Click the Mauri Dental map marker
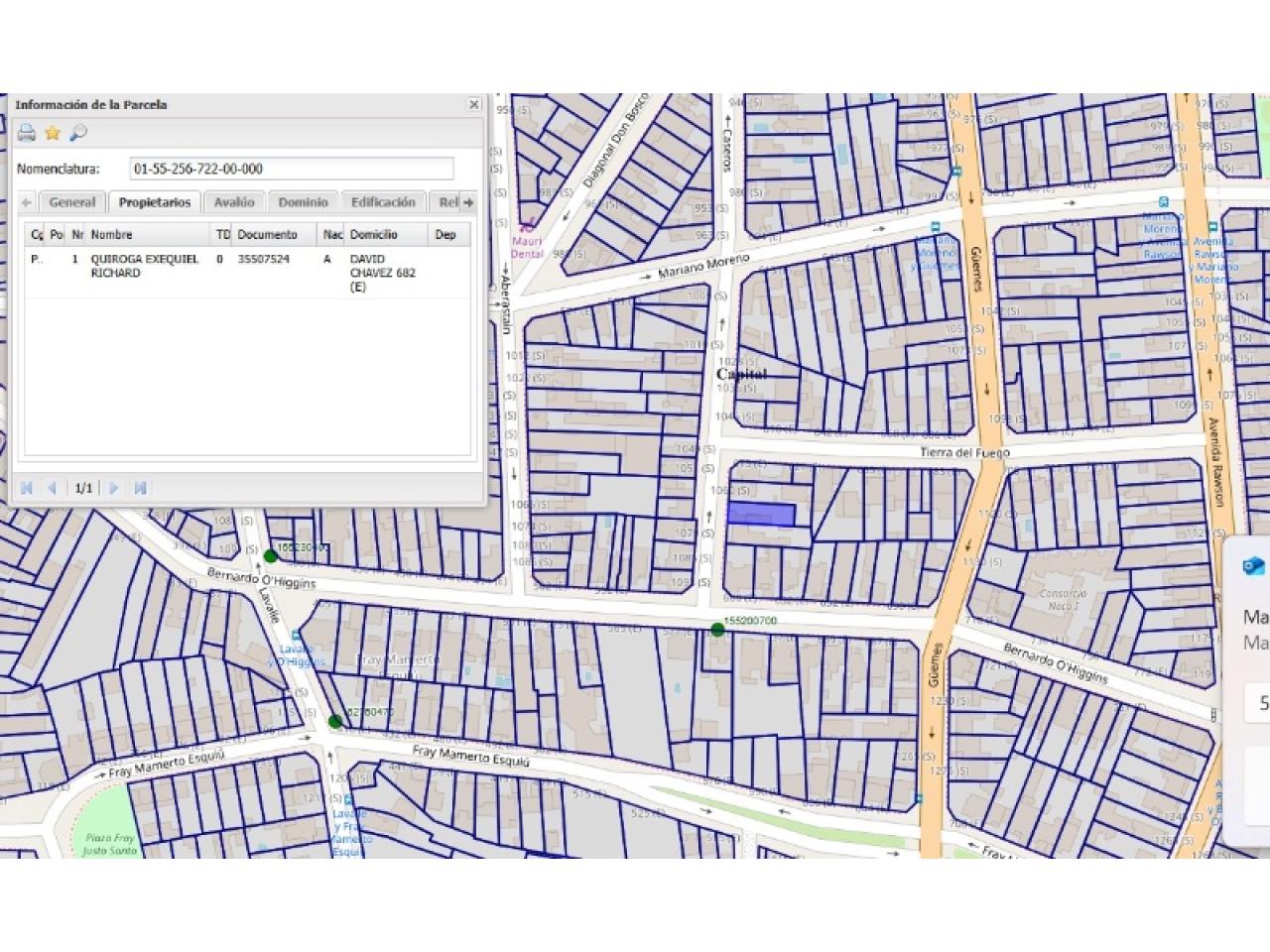Image resolution: width=1270 pixels, height=952 pixels. (526, 225)
